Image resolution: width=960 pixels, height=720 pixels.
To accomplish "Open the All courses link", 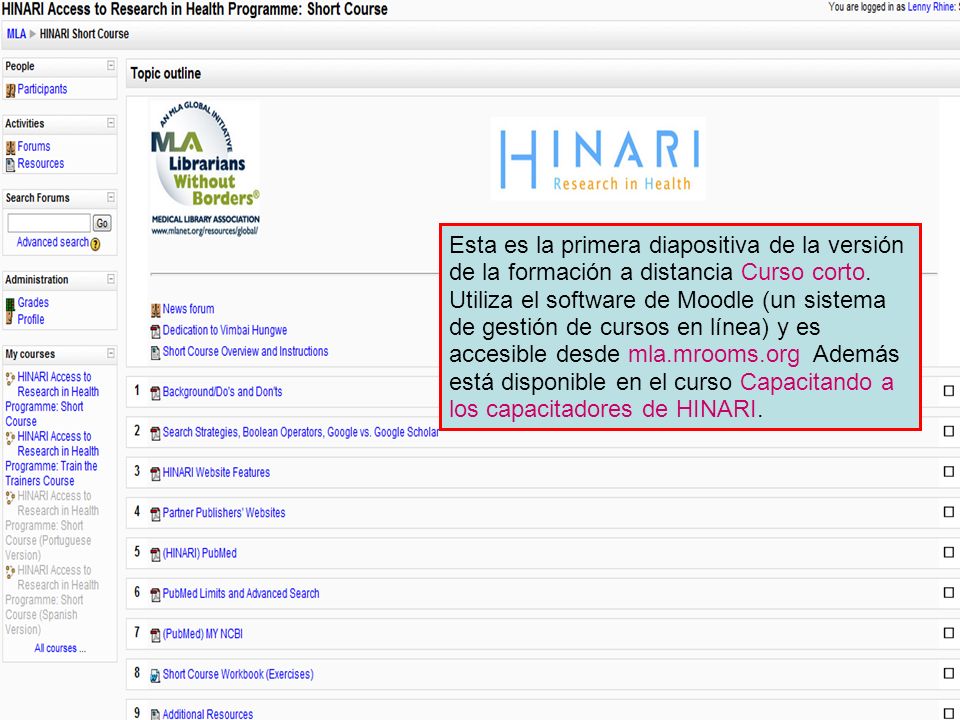I will pos(60,648).
